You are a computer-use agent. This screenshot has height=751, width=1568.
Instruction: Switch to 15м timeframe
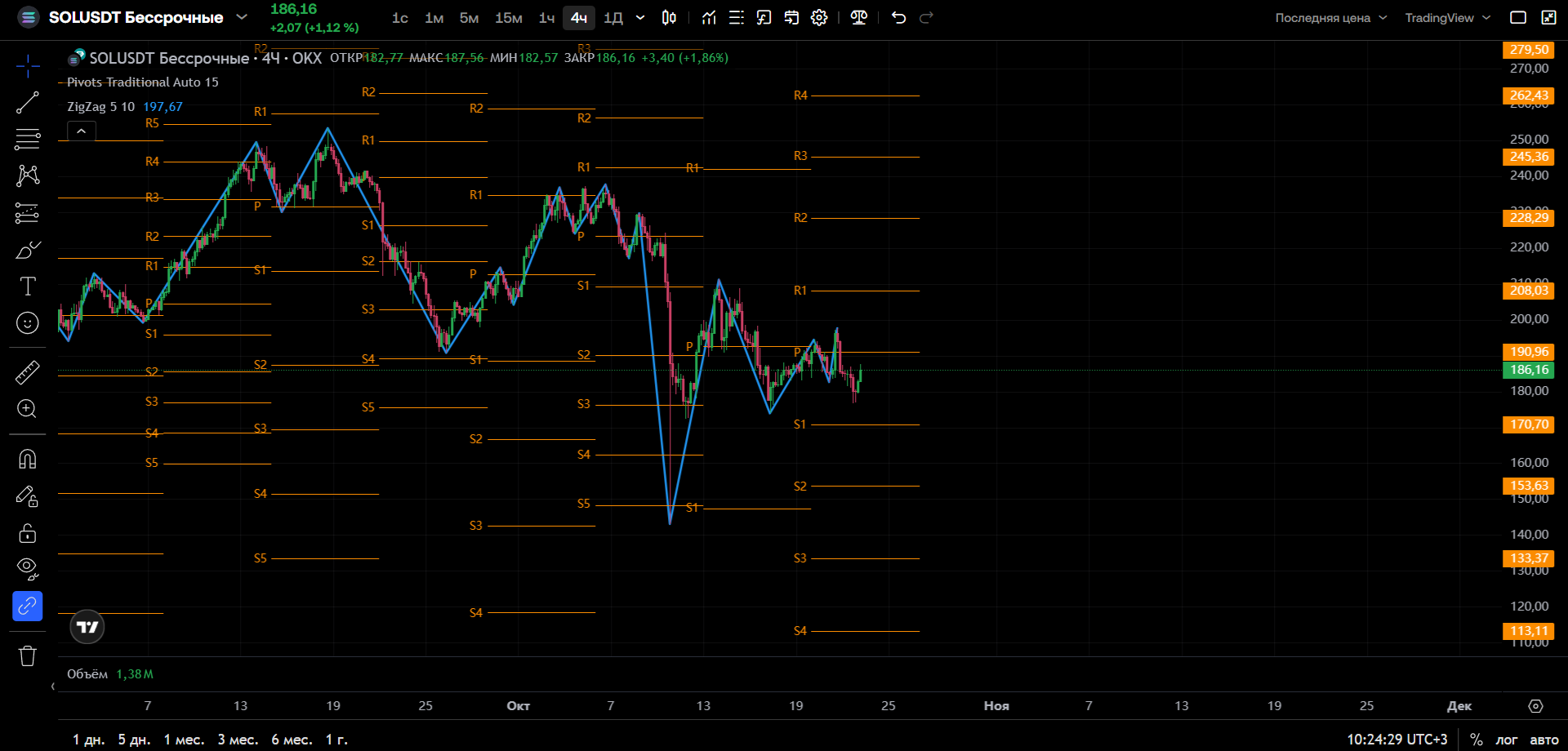pyautogui.click(x=509, y=18)
